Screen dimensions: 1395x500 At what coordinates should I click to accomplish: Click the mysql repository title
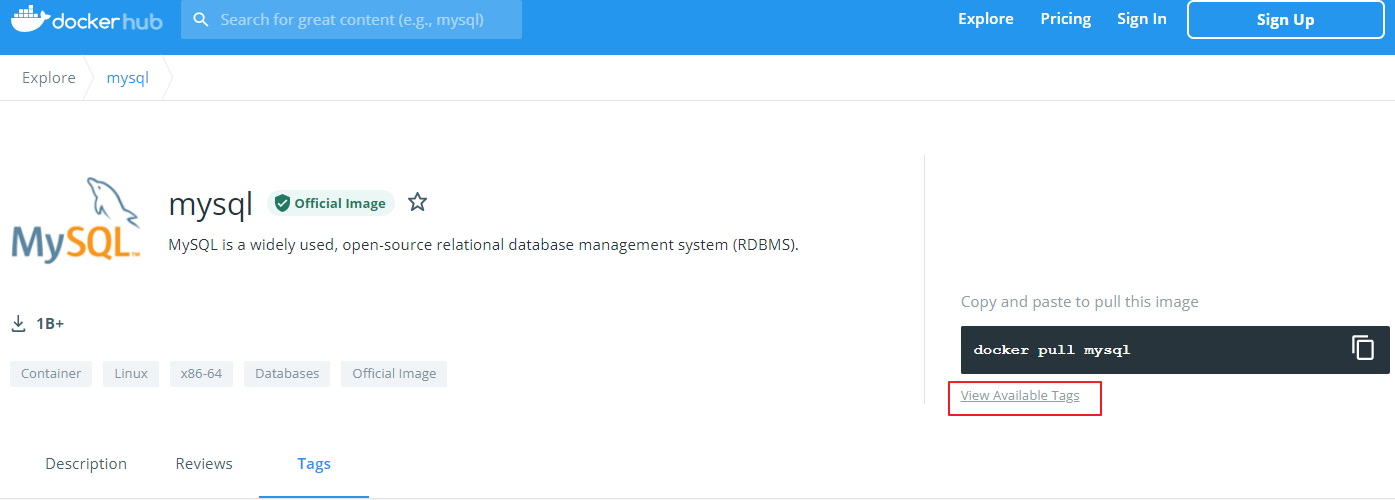210,205
